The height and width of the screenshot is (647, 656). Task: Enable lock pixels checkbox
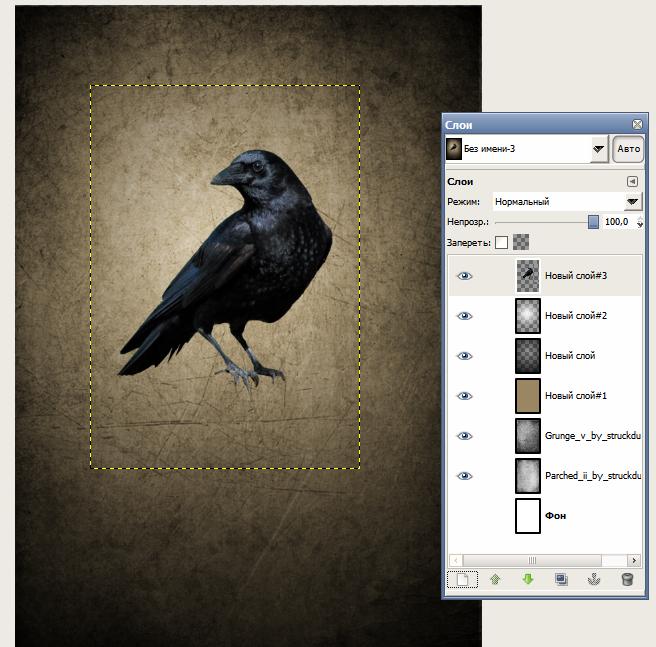(x=501, y=242)
